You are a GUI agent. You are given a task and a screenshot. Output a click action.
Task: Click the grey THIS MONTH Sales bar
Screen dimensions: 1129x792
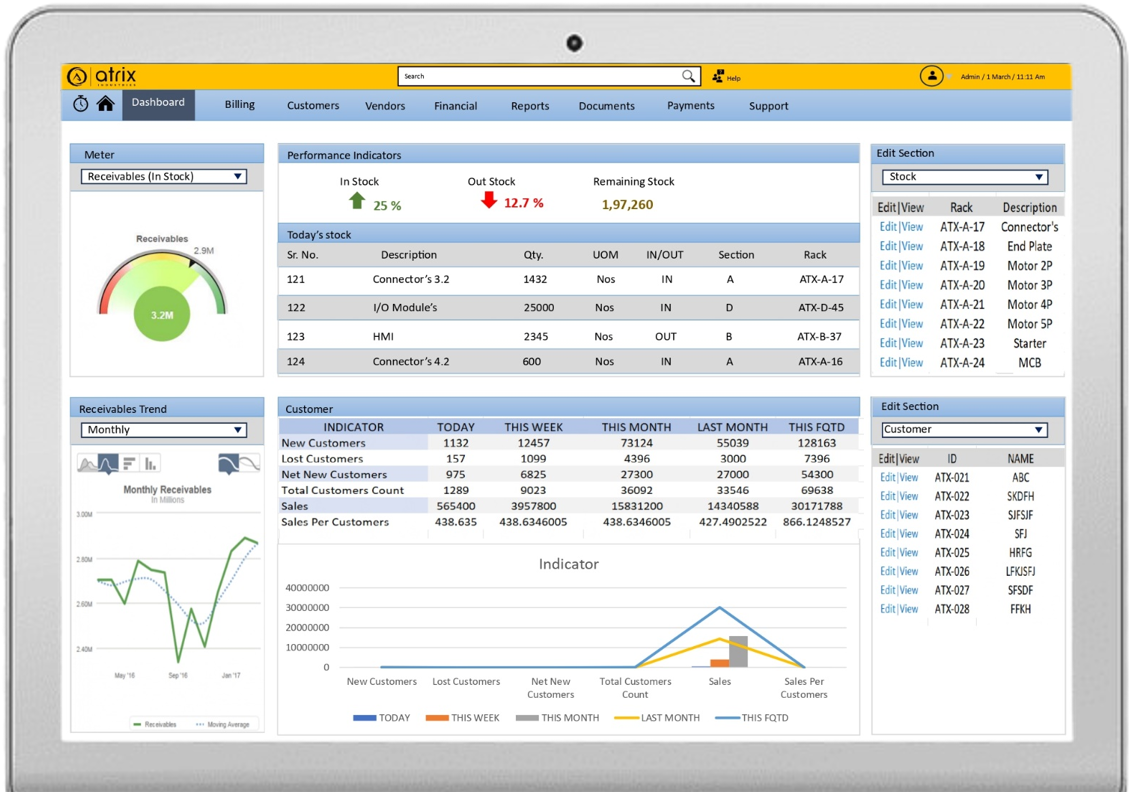point(738,652)
